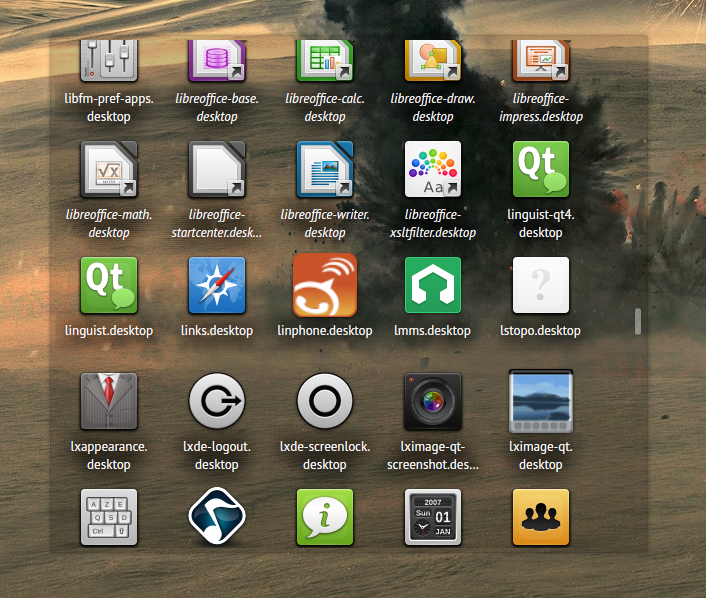The width and height of the screenshot is (706, 598).
Task: Open the green info speech bubble icon
Action: pyautogui.click(x=325, y=517)
